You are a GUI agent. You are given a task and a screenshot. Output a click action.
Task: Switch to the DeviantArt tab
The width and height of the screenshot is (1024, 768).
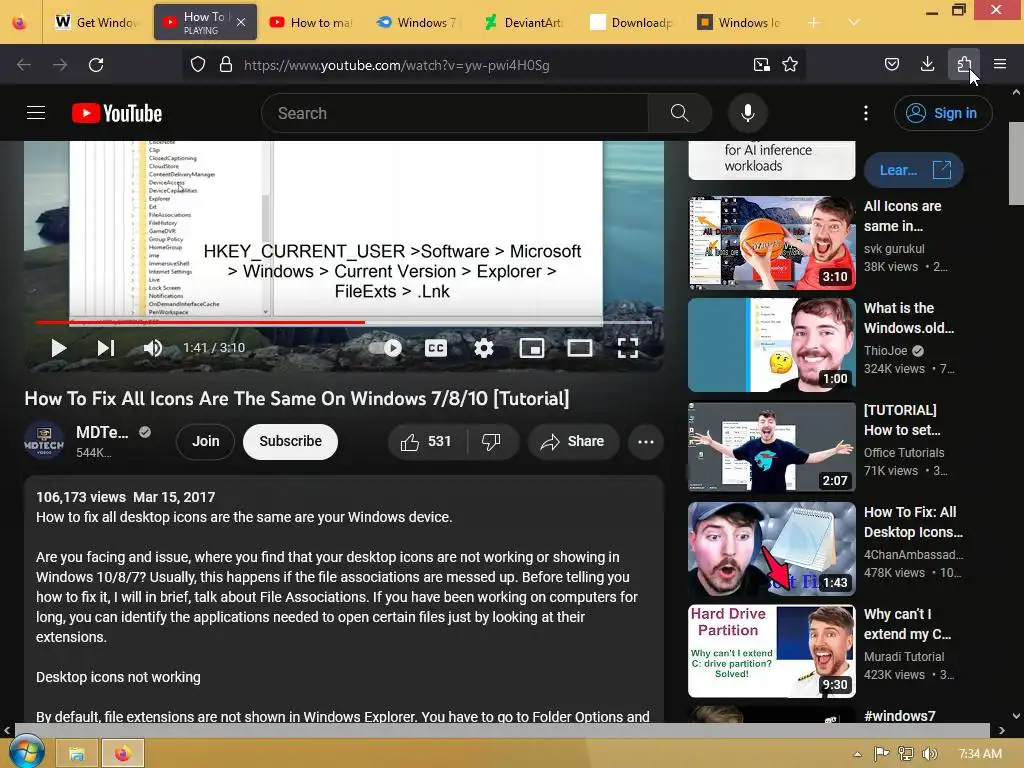click(525, 22)
